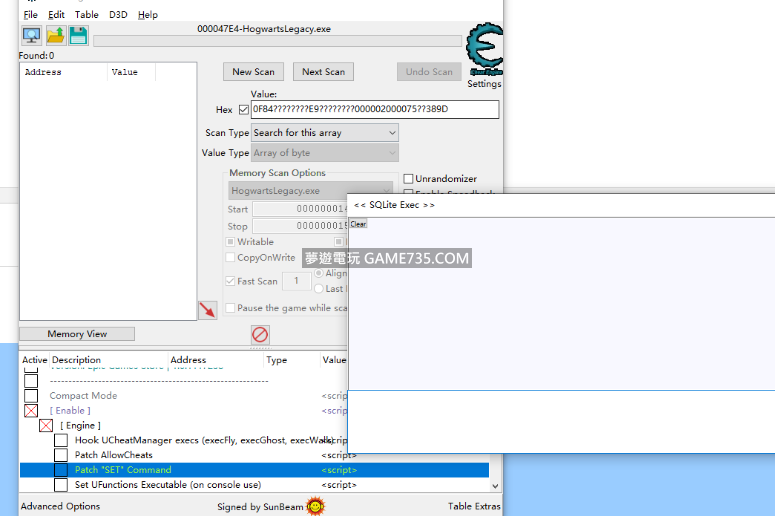Click the save floppy disk icon

(79, 36)
